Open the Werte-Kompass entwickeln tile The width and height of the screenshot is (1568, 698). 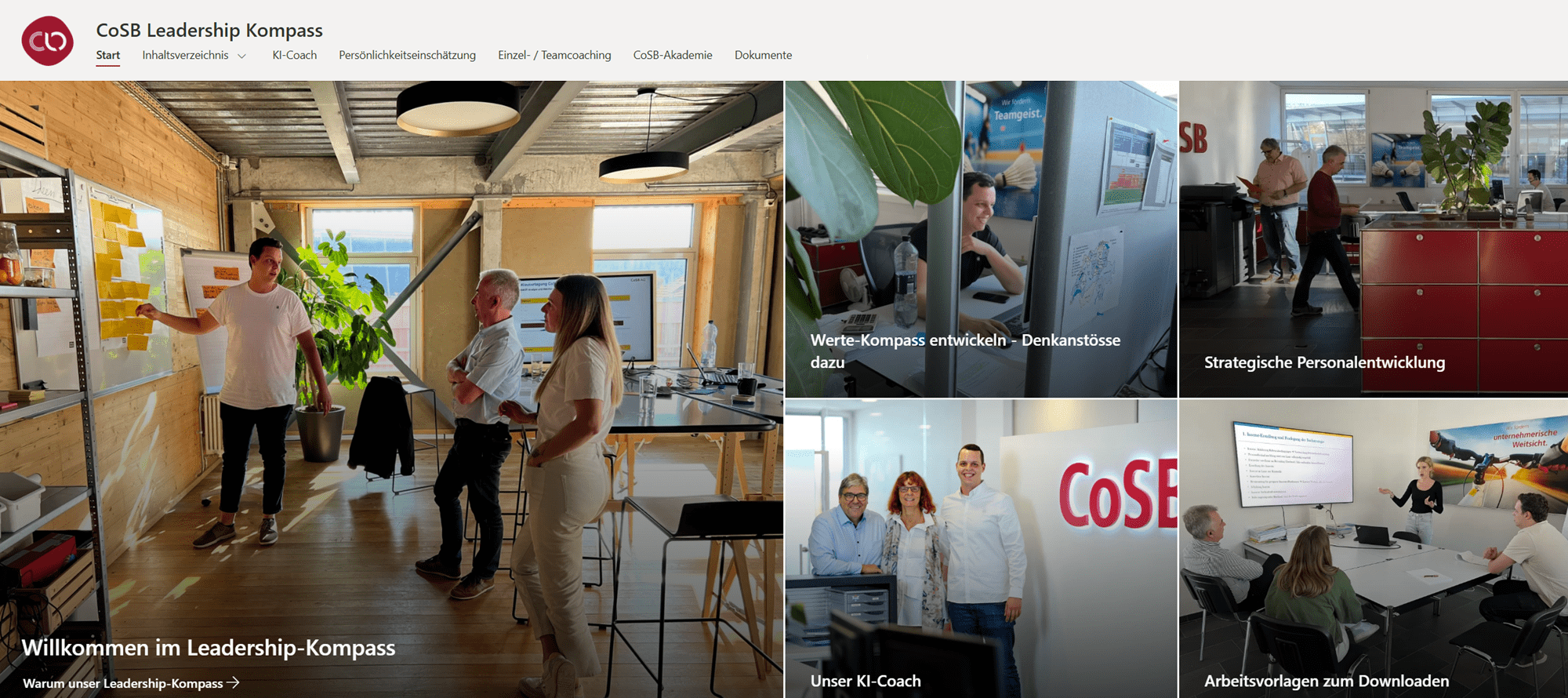[981, 239]
